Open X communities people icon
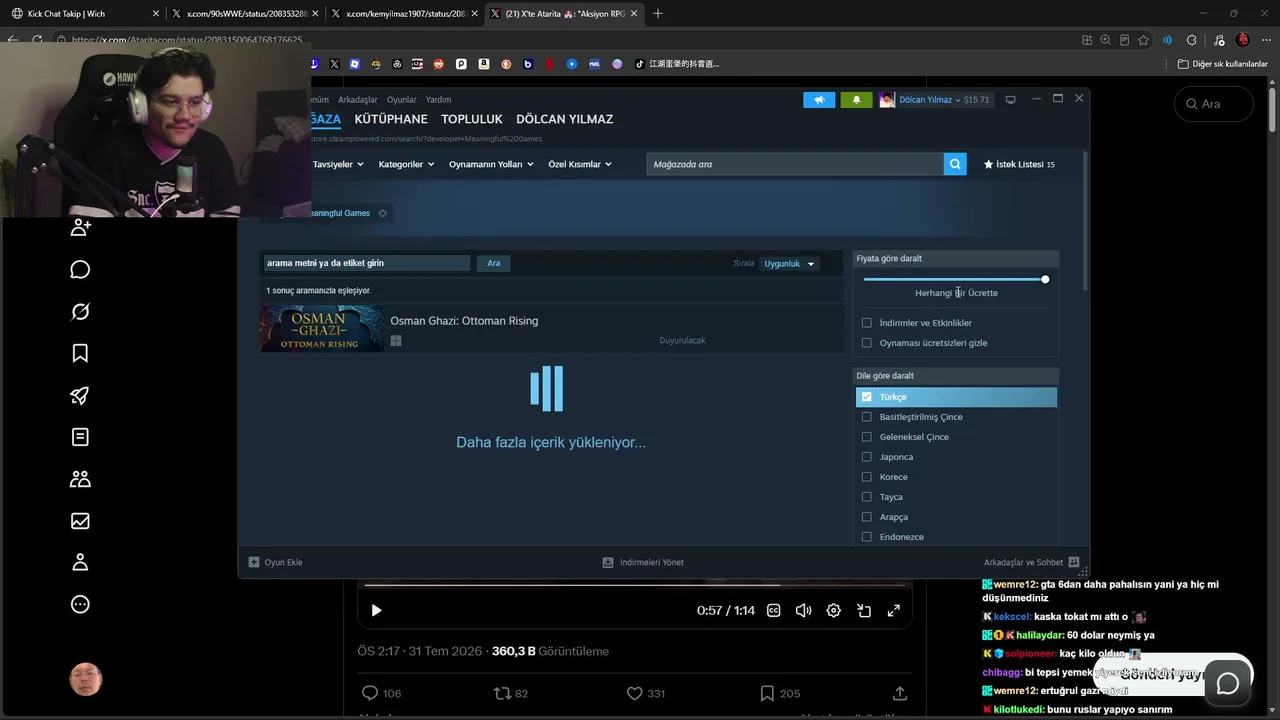This screenshot has width=1280, height=720. click(x=80, y=479)
